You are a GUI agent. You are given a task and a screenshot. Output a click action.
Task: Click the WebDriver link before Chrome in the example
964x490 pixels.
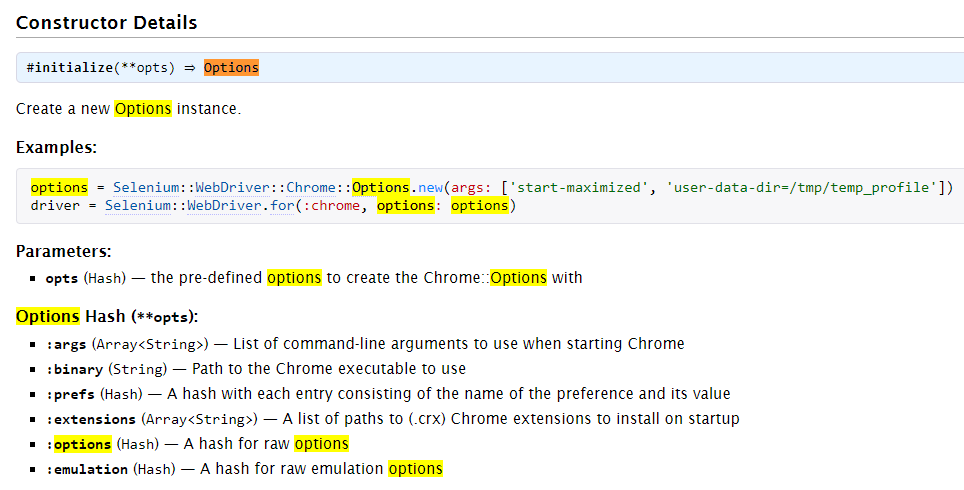point(232,188)
